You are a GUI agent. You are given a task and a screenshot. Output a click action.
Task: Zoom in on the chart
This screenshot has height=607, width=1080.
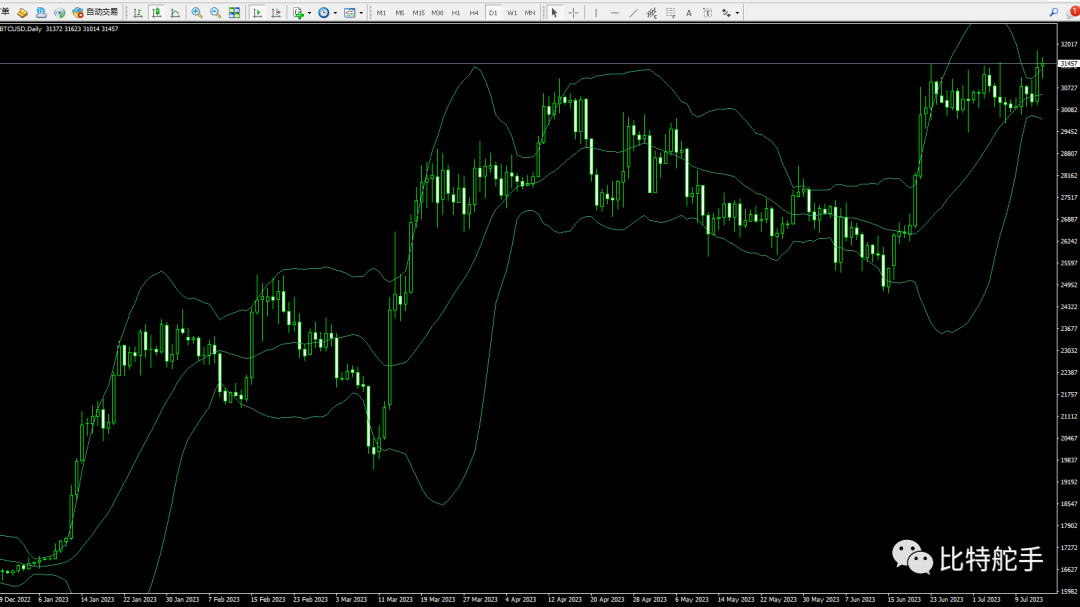[x=197, y=12]
